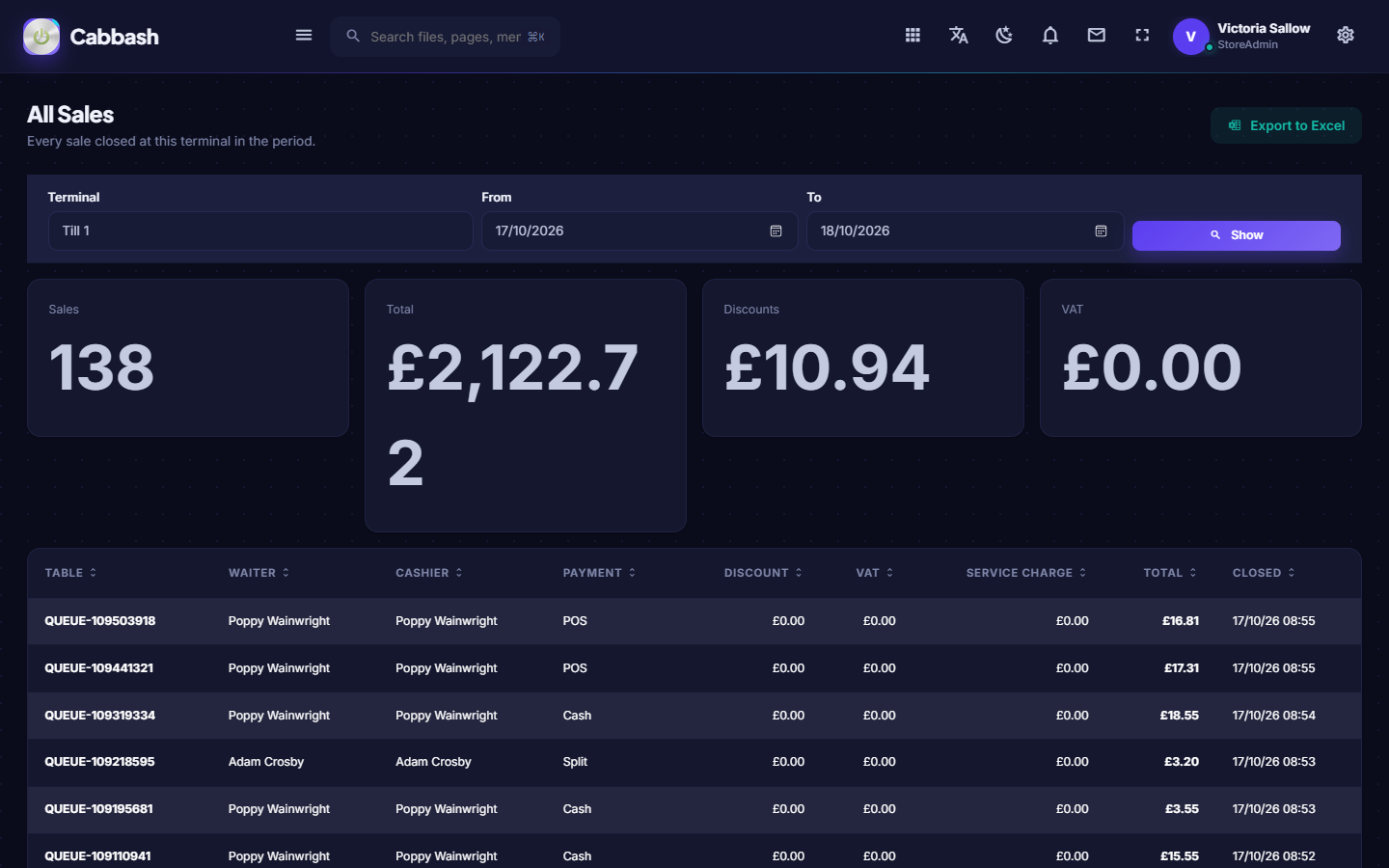Select row QUEUE-109503918
Image resolution: width=1389 pixels, height=868 pixels.
coord(694,621)
